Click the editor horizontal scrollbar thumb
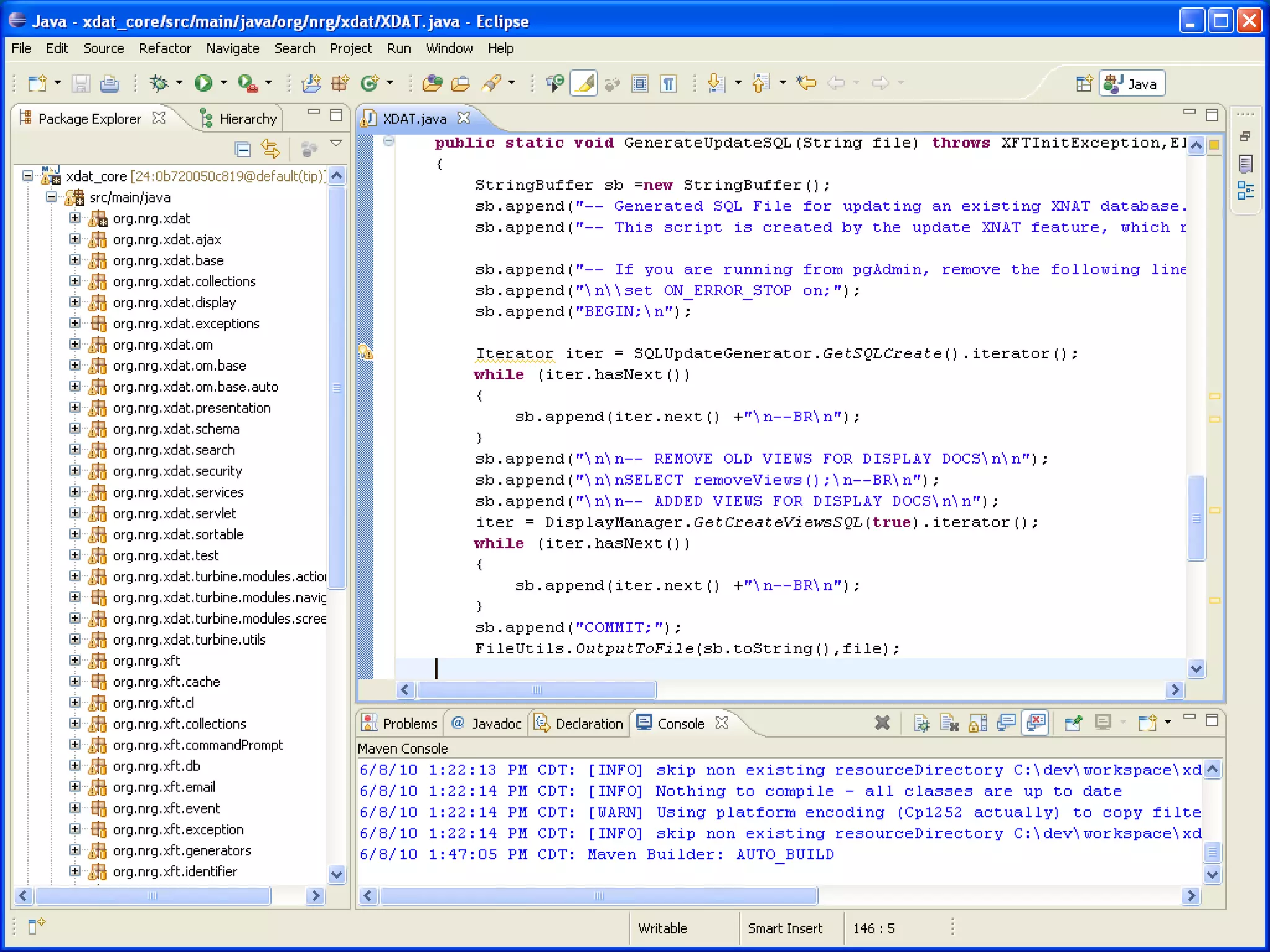The image size is (1270, 952). click(537, 690)
